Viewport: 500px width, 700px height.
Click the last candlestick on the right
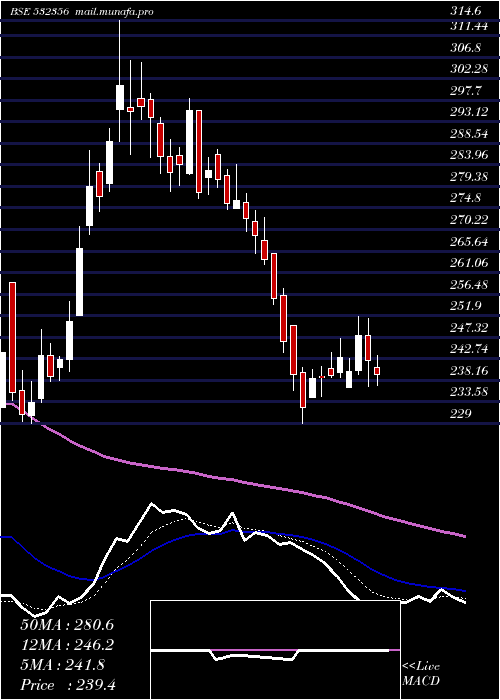(x=377, y=371)
